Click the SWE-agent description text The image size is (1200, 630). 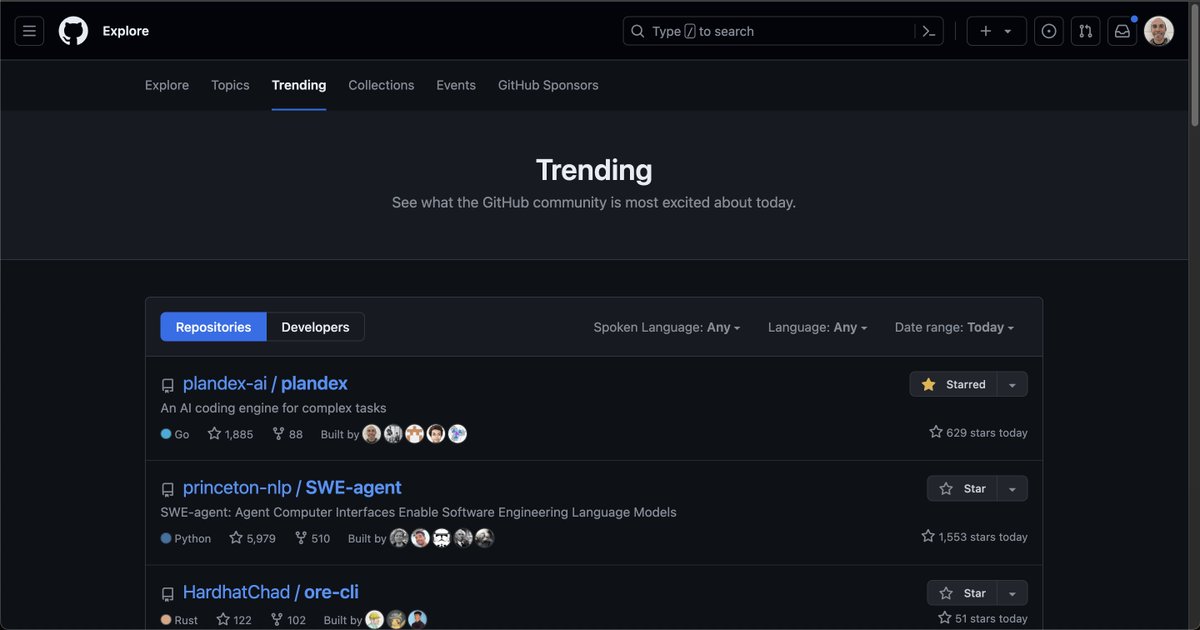418,512
